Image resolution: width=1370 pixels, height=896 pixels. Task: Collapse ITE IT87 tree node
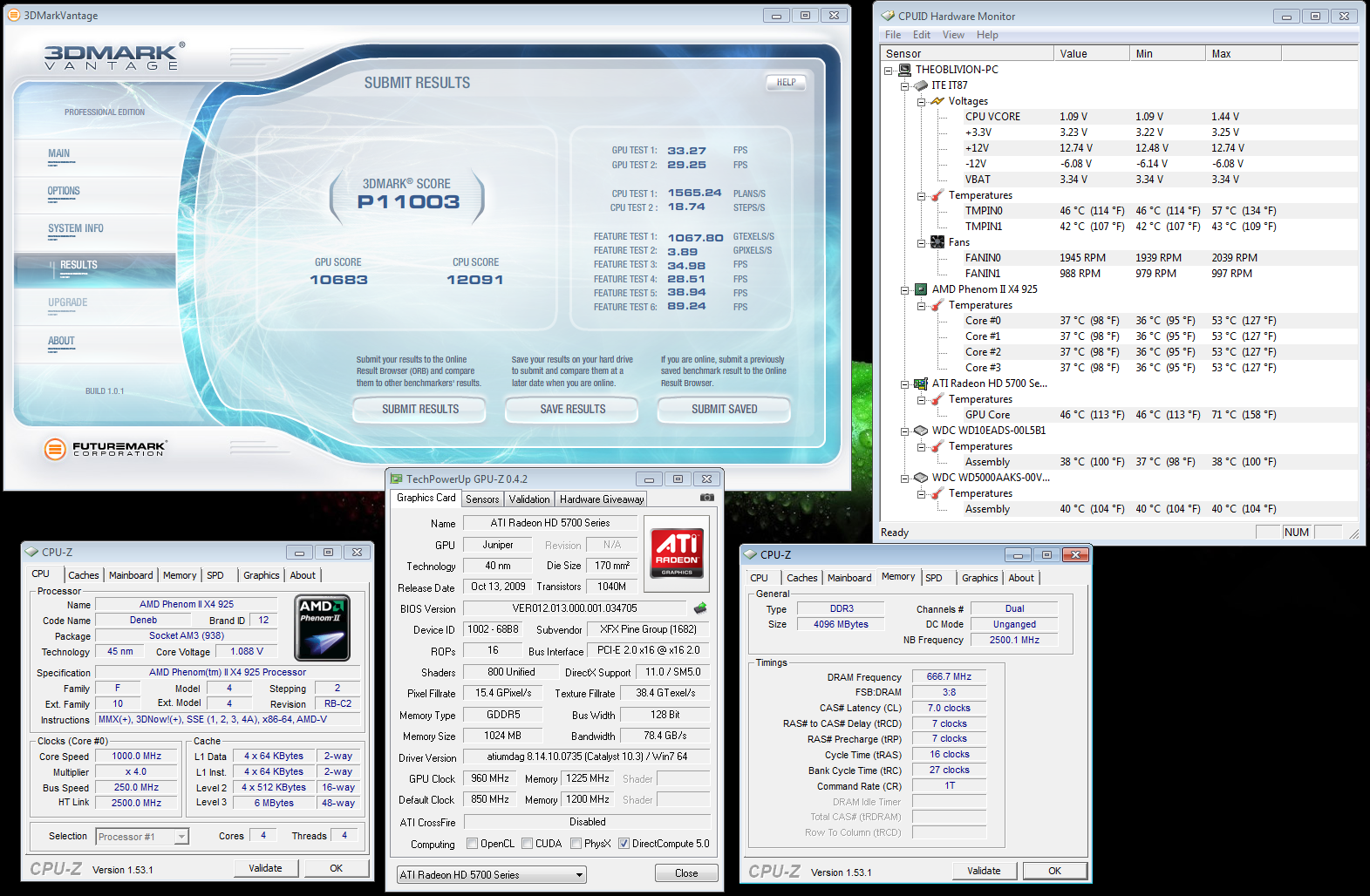pos(904,86)
